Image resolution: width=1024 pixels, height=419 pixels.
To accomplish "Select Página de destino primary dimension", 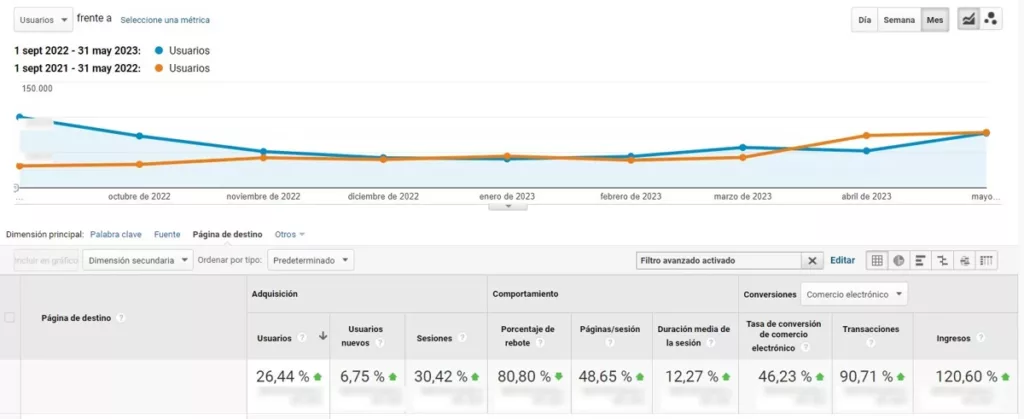I will click(227, 234).
